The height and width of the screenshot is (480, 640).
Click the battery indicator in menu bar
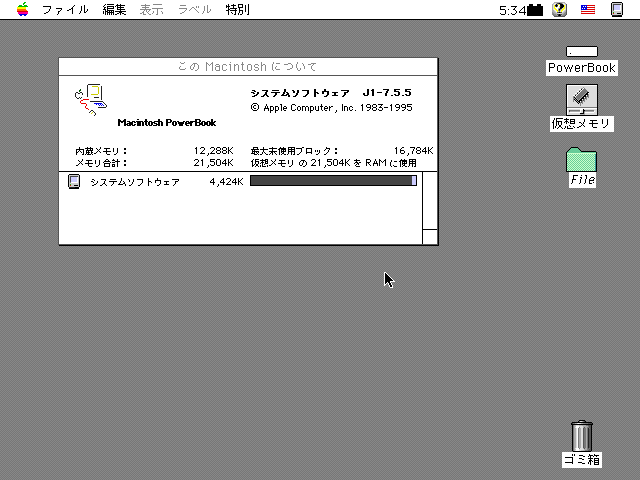click(x=535, y=10)
